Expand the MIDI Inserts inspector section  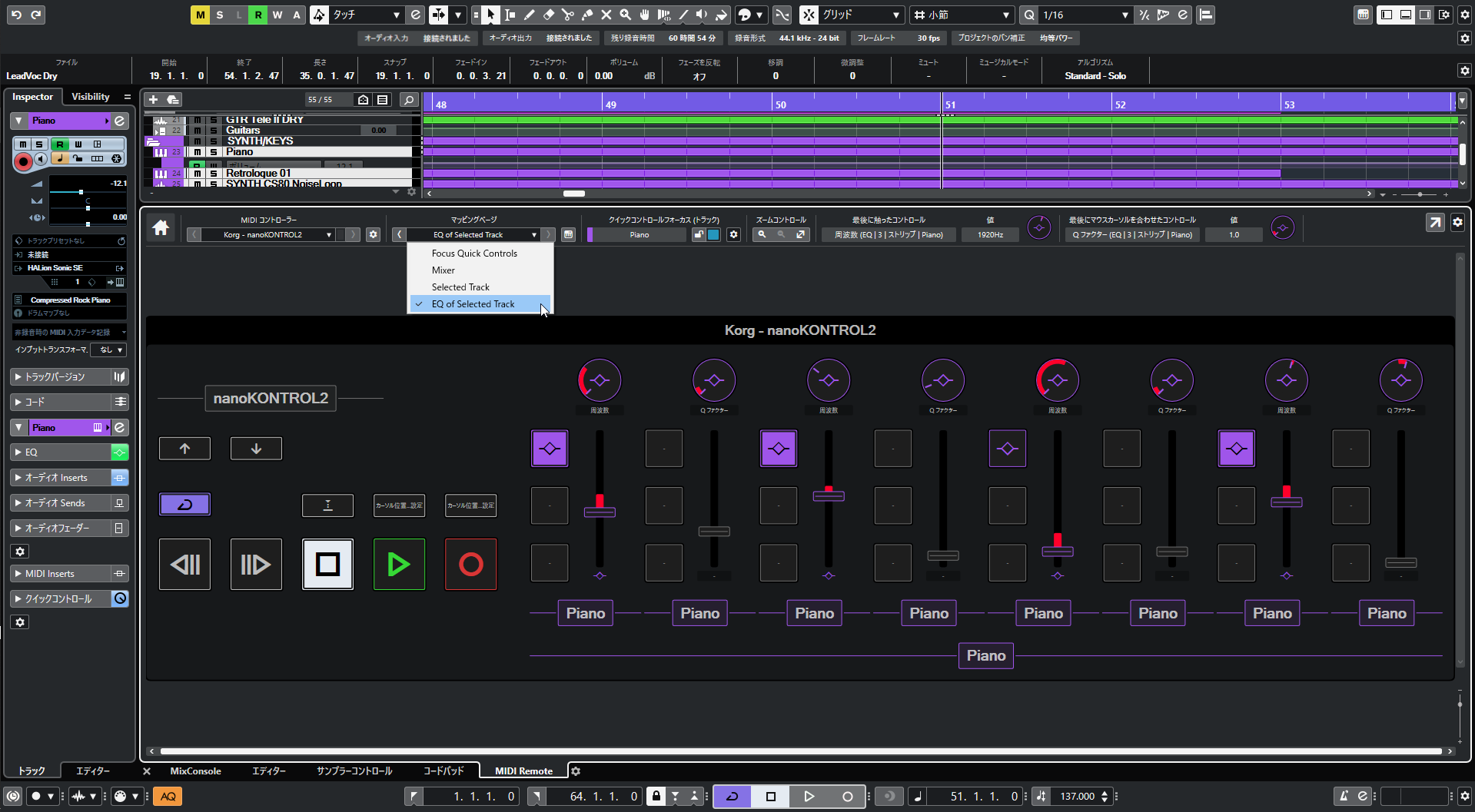pyautogui.click(x=60, y=574)
